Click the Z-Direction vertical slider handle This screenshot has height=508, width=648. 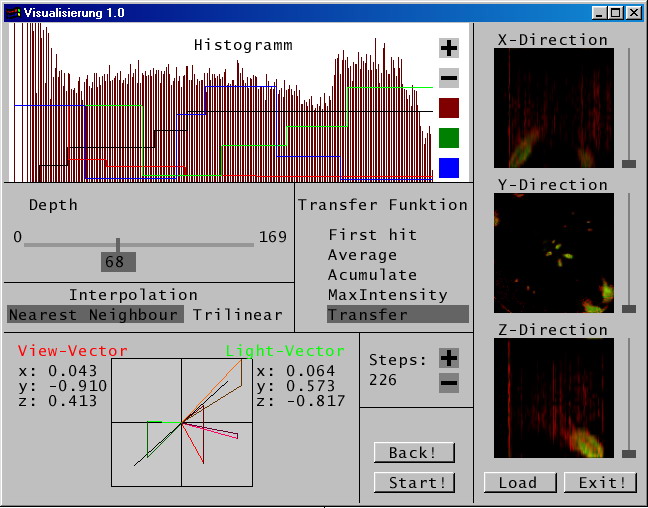pos(629,454)
